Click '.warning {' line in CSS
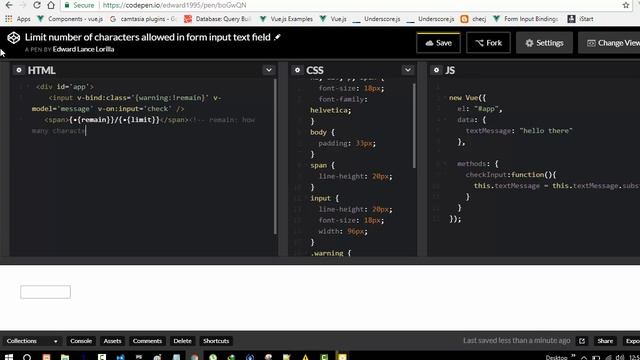Viewport: 640px width, 360px height. 331,253
